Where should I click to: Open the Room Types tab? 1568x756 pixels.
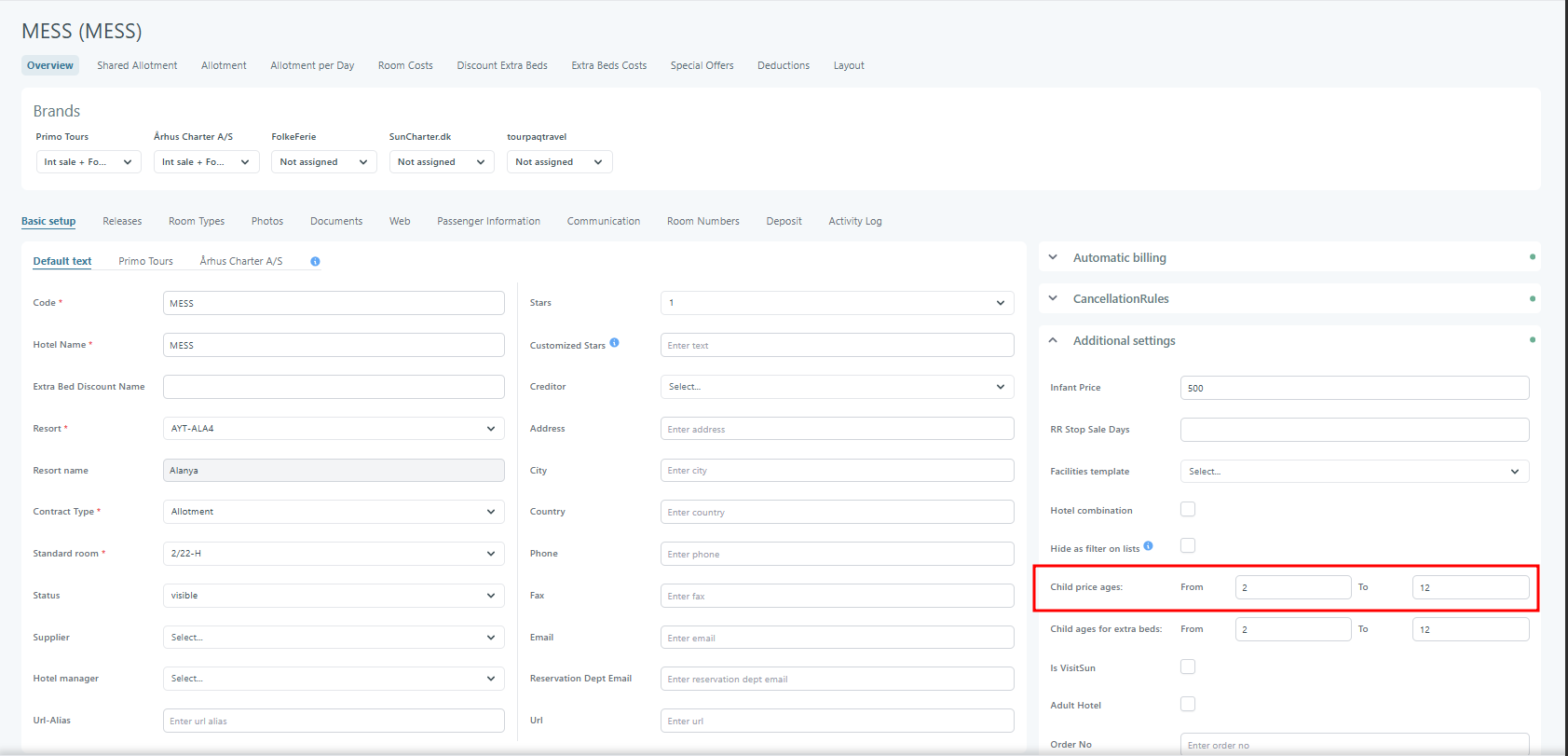[197, 221]
